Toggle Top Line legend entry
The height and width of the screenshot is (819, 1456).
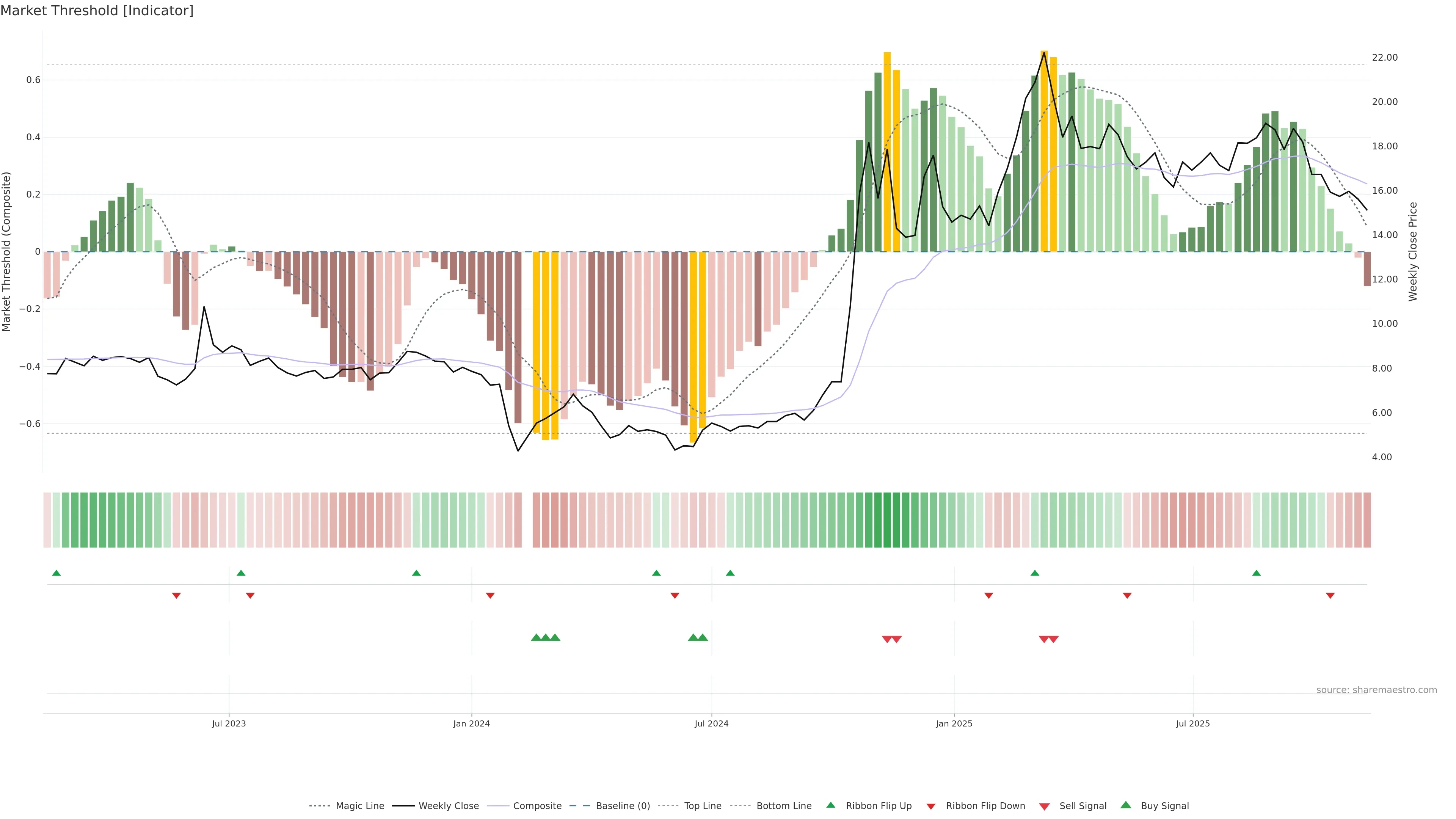[703, 806]
